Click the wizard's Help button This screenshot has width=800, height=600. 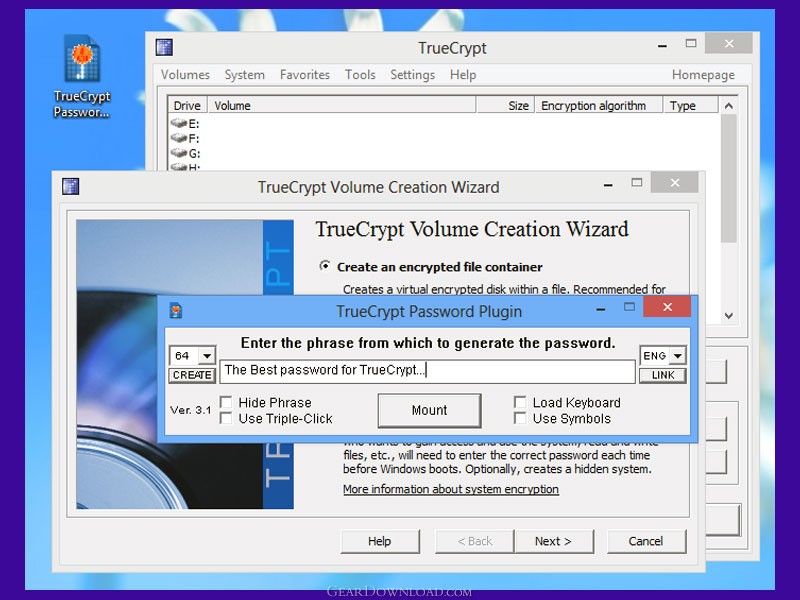coord(380,541)
